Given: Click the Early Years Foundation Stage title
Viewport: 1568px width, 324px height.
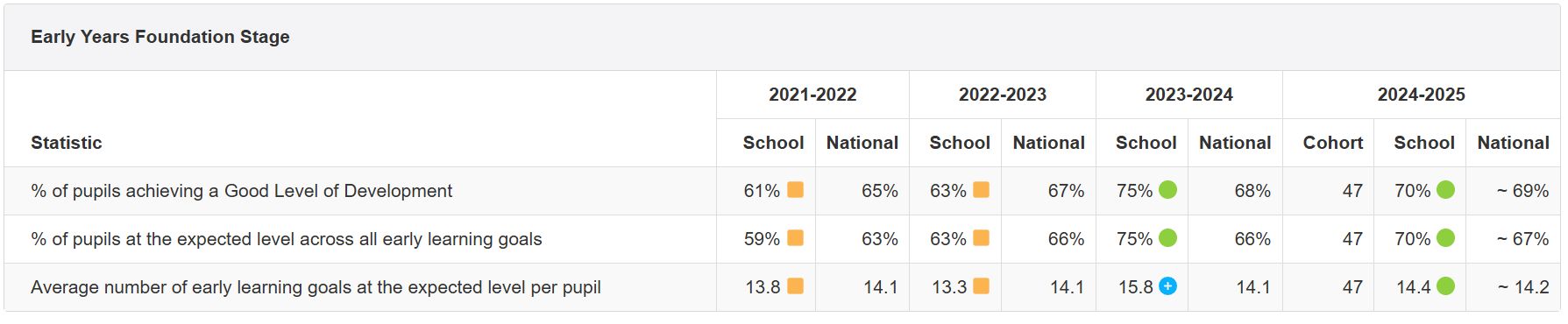Looking at the screenshot, I should [x=160, y=37].
